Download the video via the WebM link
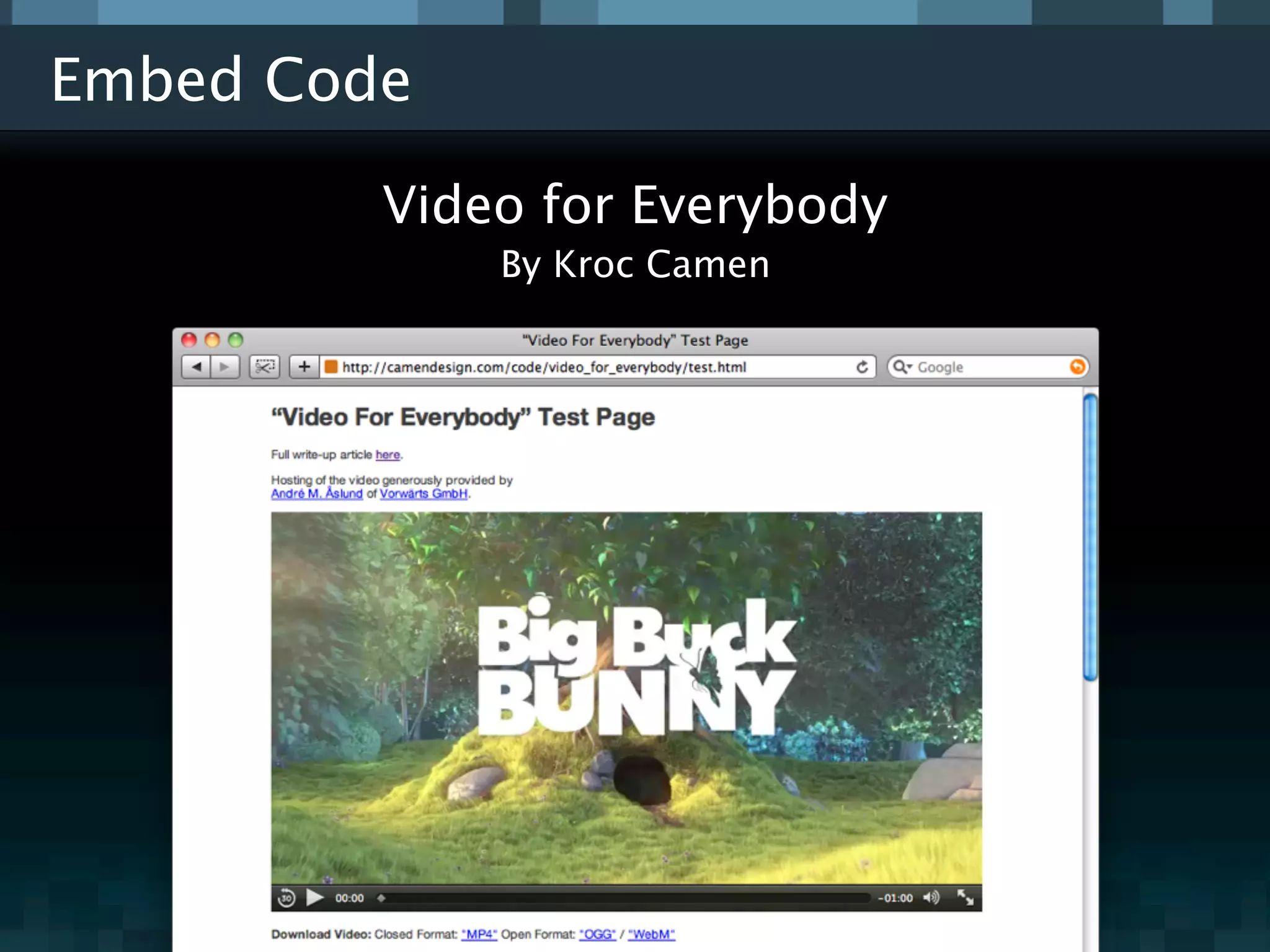This screenshot has height=952, width=1270. pos(651,934)
